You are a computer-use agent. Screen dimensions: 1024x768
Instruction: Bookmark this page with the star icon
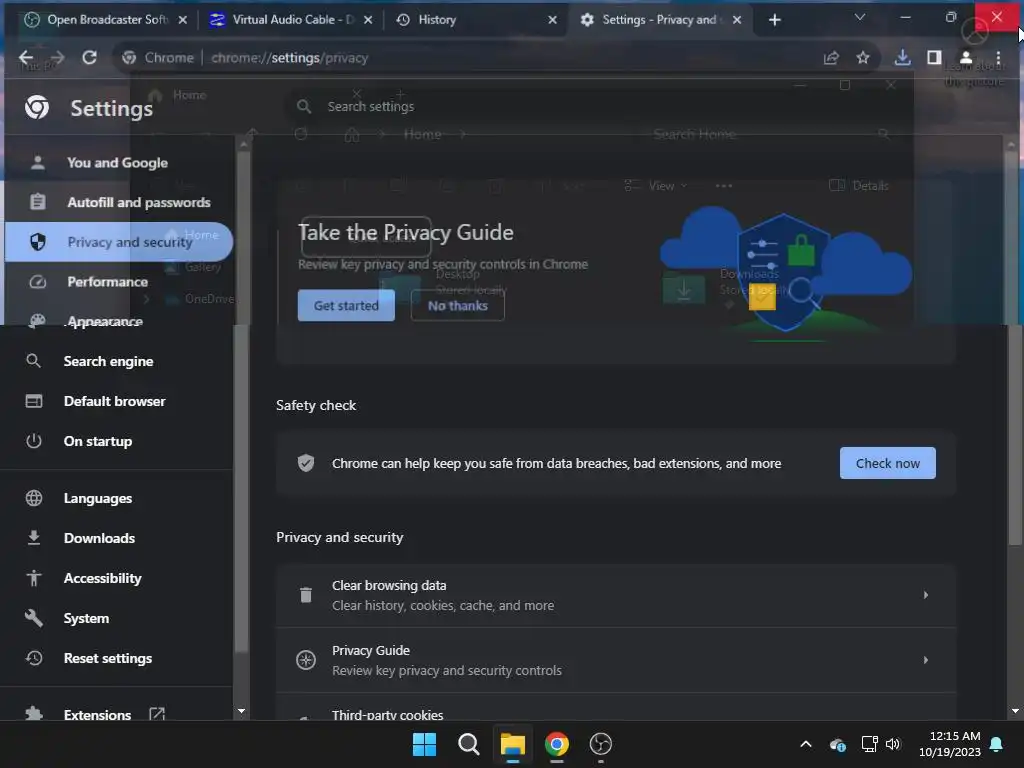tap(863, 57)
